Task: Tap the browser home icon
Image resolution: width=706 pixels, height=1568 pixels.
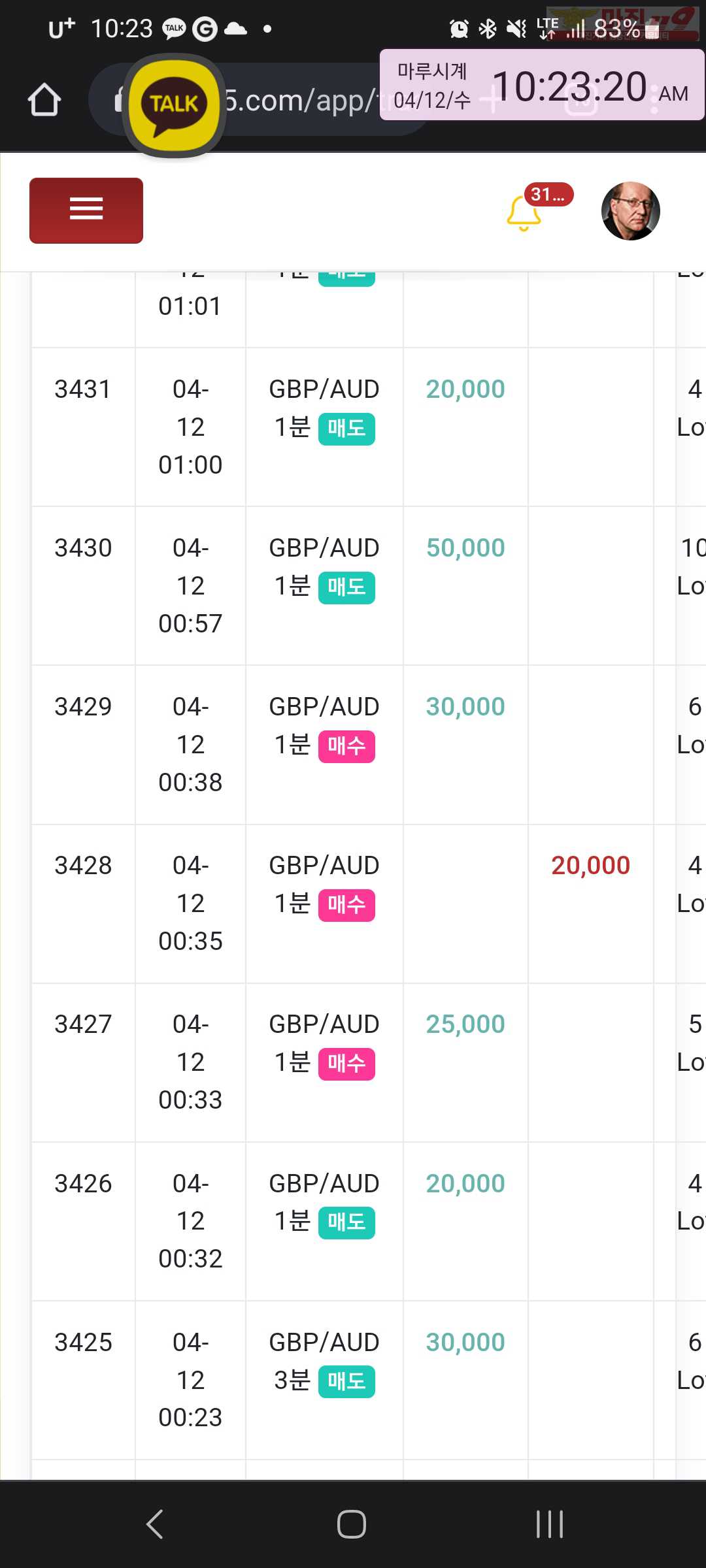Action: 44,99
